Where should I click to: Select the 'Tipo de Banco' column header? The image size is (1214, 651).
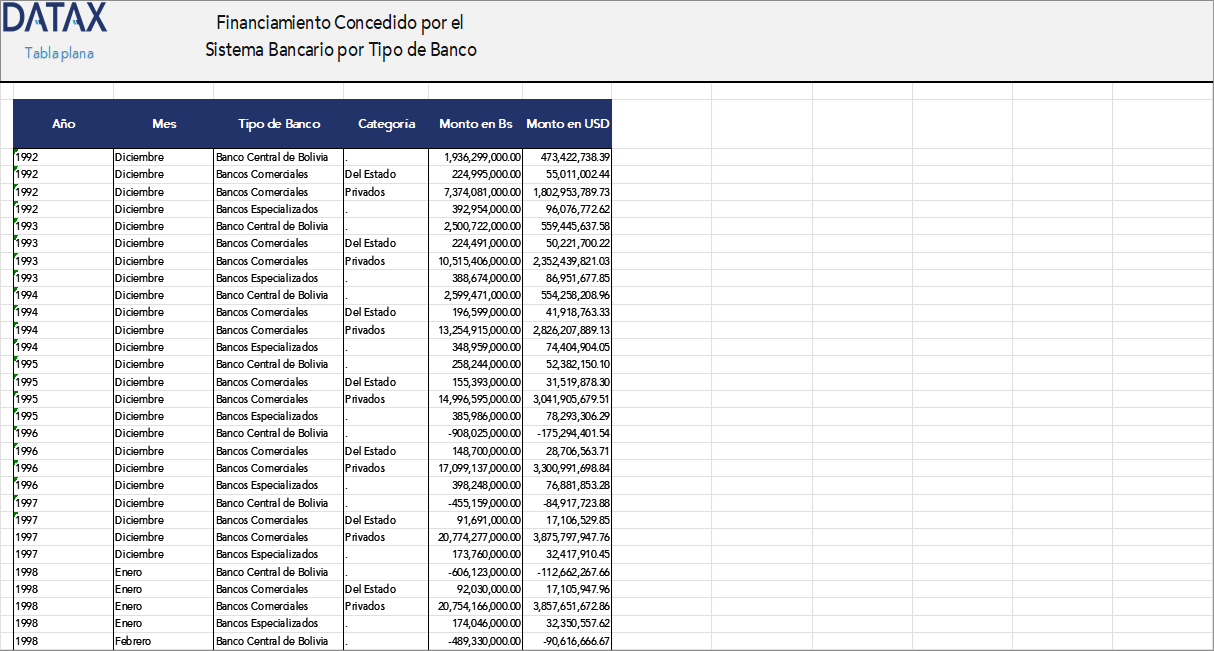(x=277, y=123)
